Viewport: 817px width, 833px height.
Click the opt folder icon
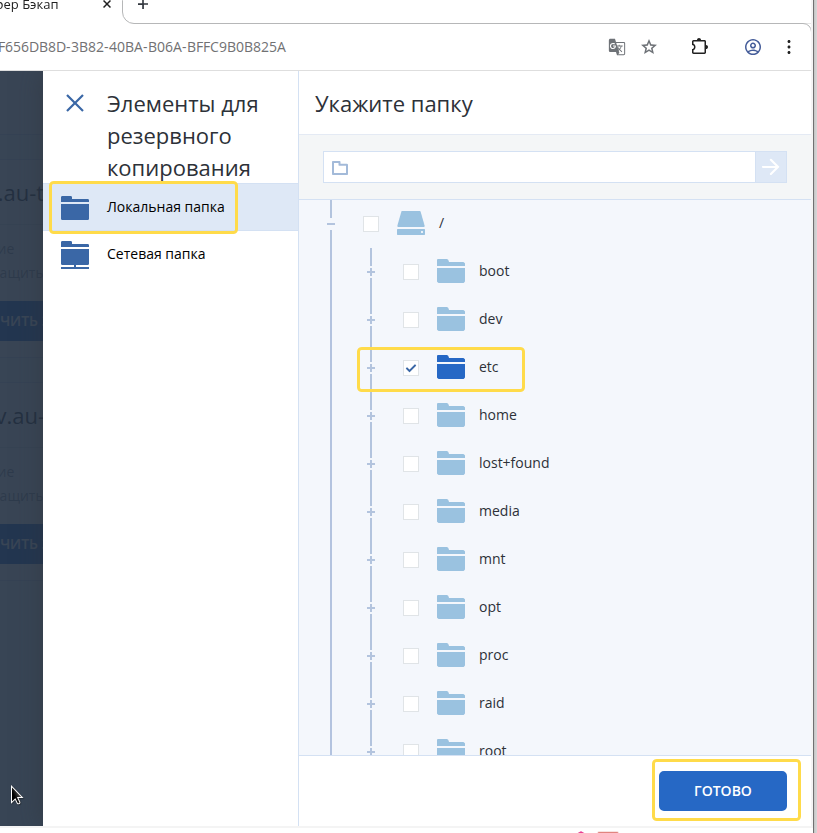click(450, 607)
